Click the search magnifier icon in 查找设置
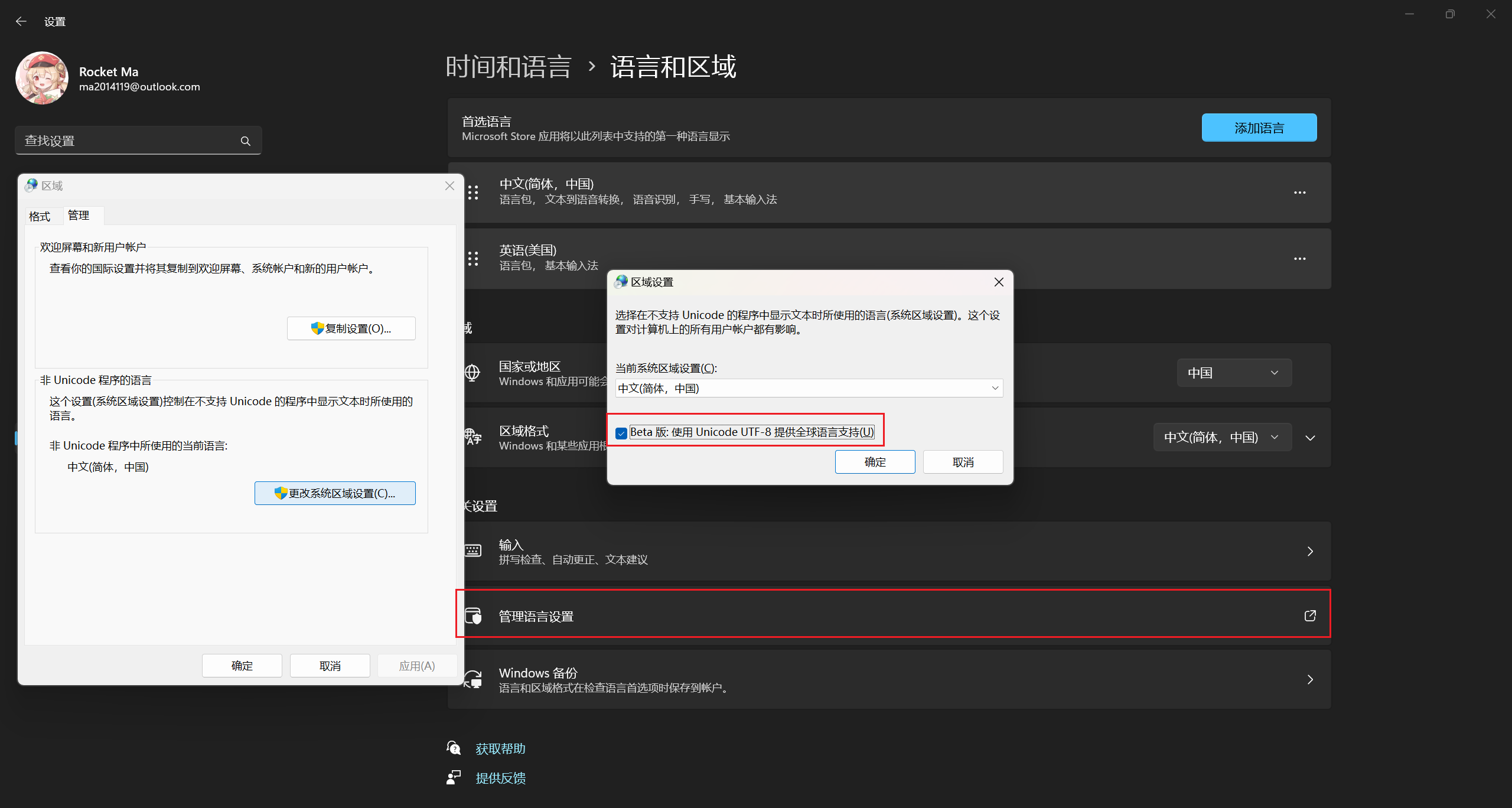The width and height of the screenshot is (1512, 808). click(246, 141)
